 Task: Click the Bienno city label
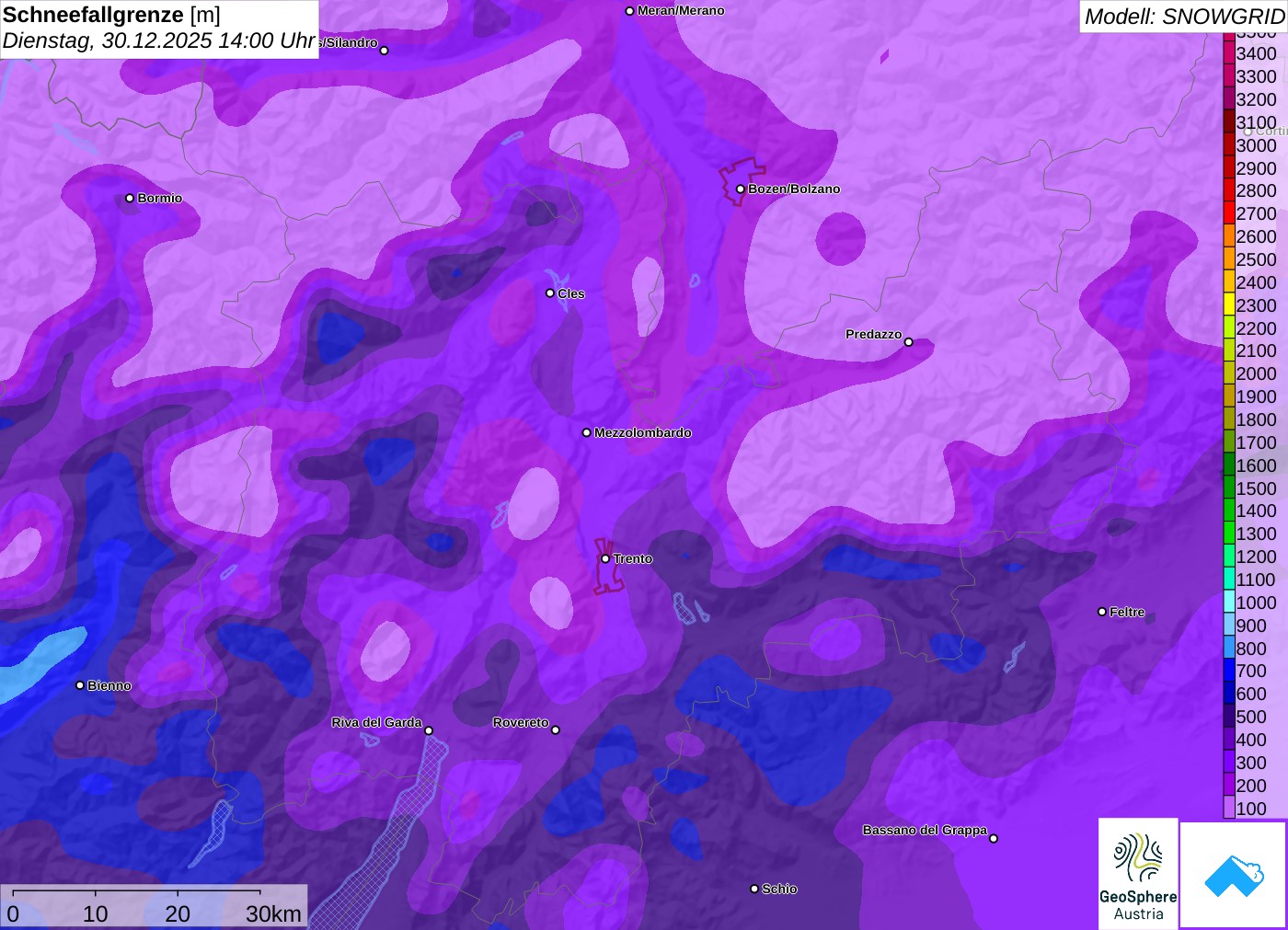(109, 685)
